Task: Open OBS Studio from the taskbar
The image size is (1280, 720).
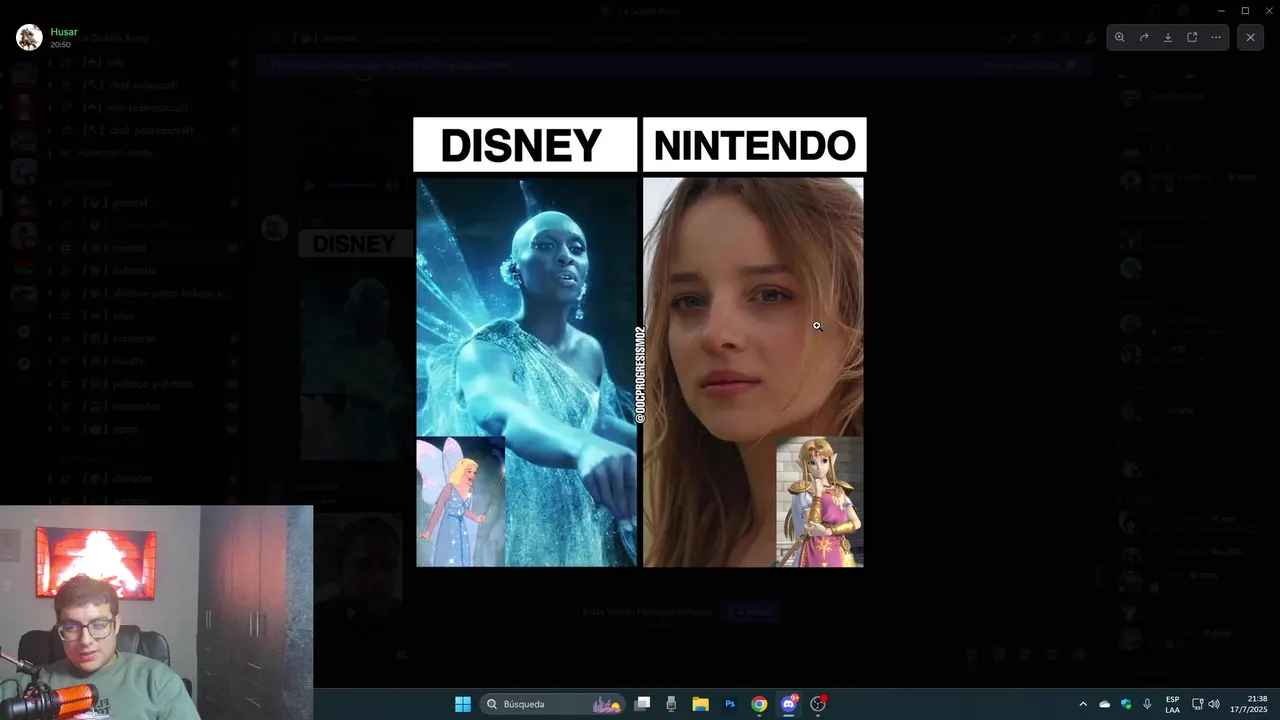Action: point(818,704)
